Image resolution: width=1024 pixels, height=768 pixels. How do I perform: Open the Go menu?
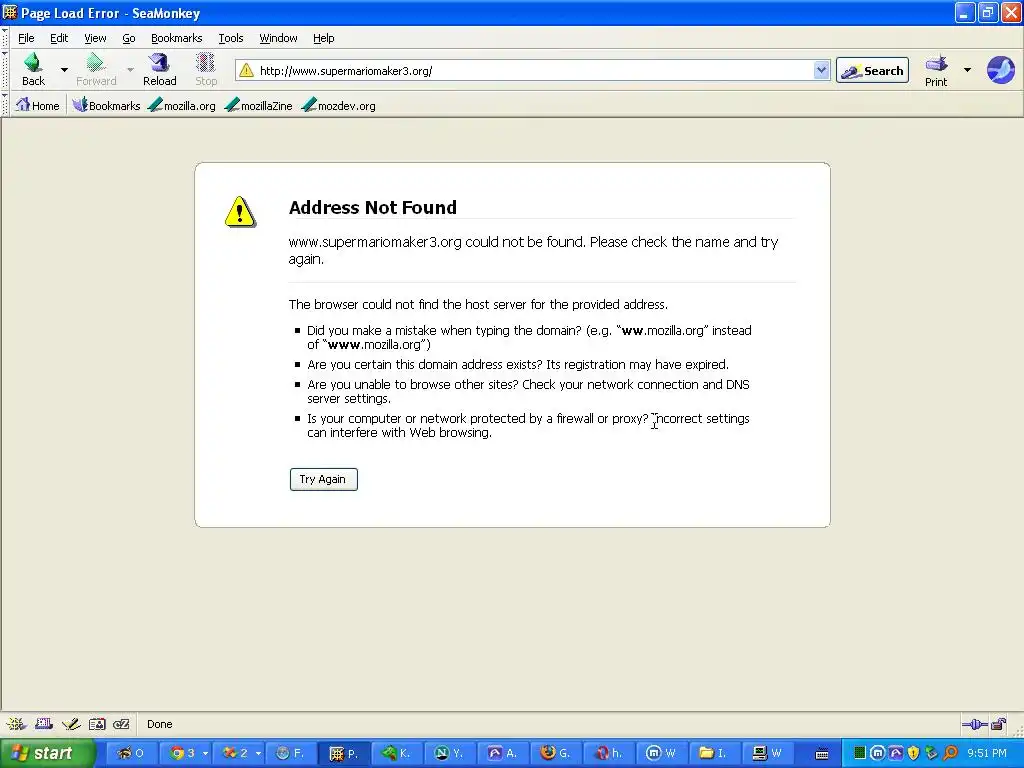129,38
